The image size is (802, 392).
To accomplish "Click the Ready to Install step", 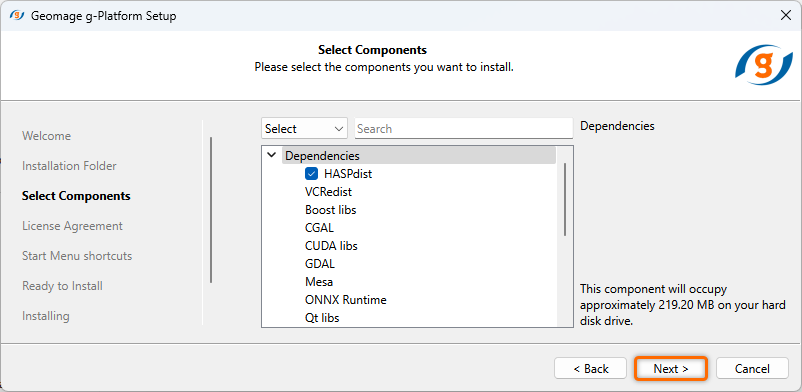I will tap(62, 286).
